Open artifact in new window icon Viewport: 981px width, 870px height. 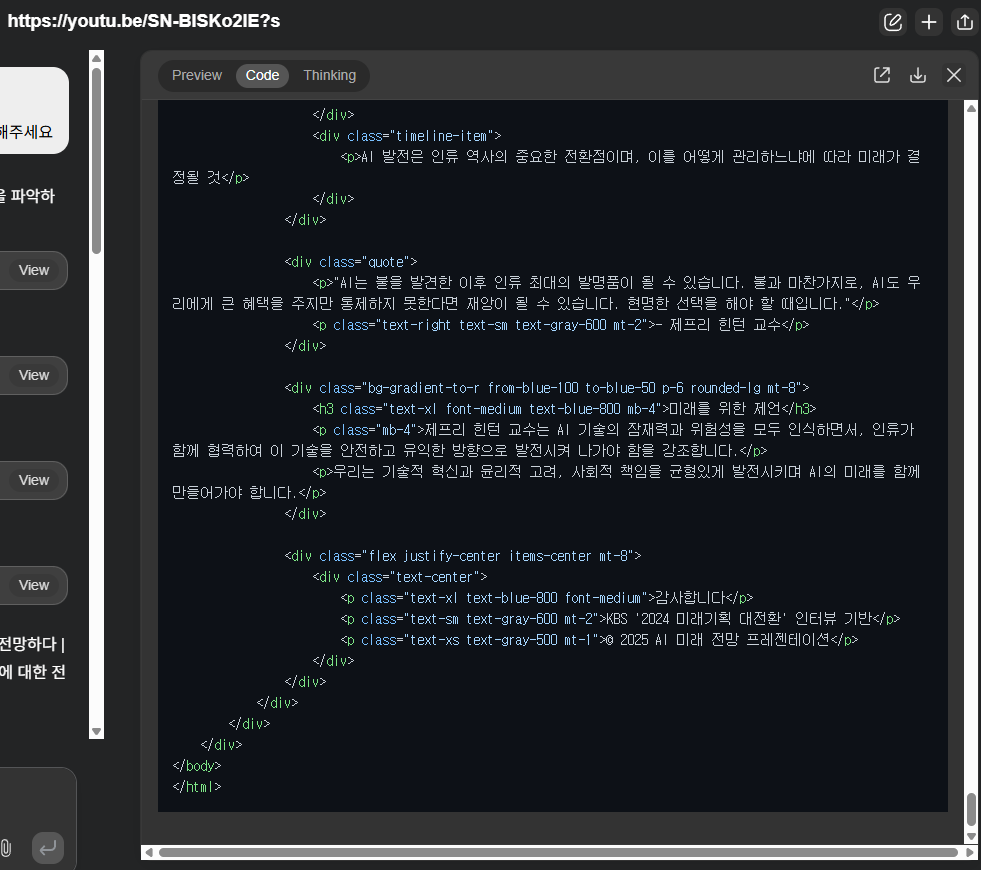(882, 75)
